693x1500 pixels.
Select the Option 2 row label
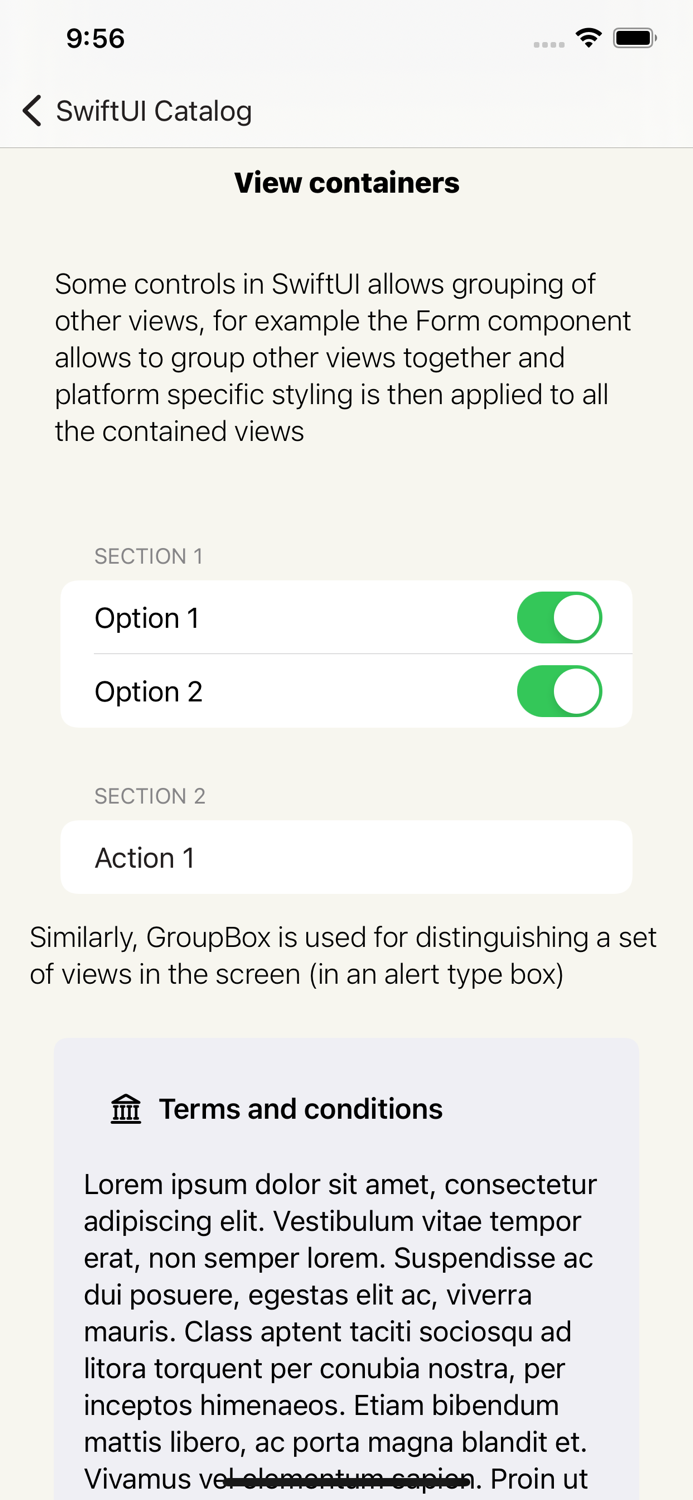(x=148, y=691)
